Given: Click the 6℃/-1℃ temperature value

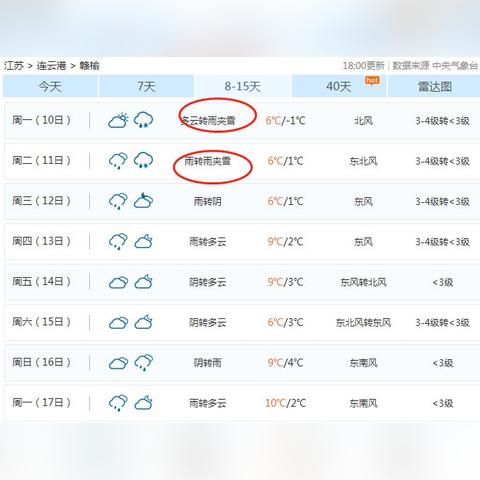Looking at the screenshot, I should [x=285, y=120].
